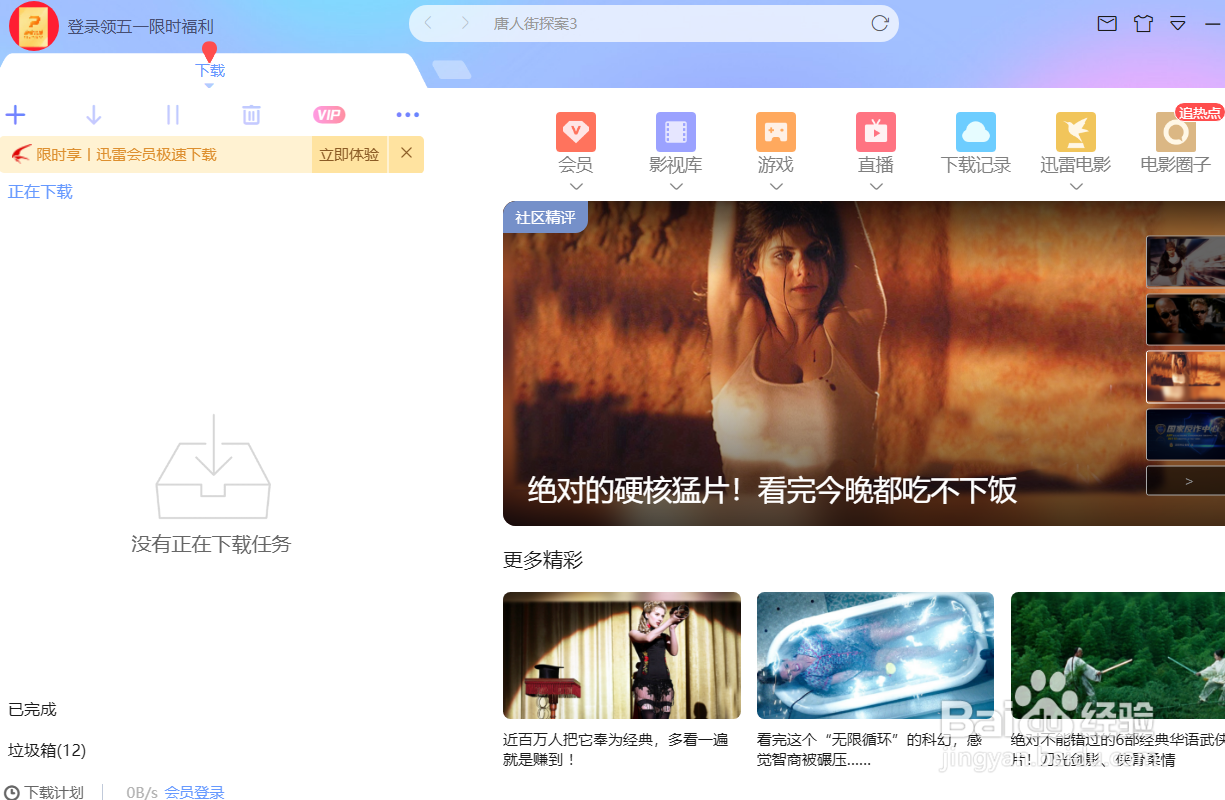Click the pause downloads icon
The image size is (1225, 800).
172,115
